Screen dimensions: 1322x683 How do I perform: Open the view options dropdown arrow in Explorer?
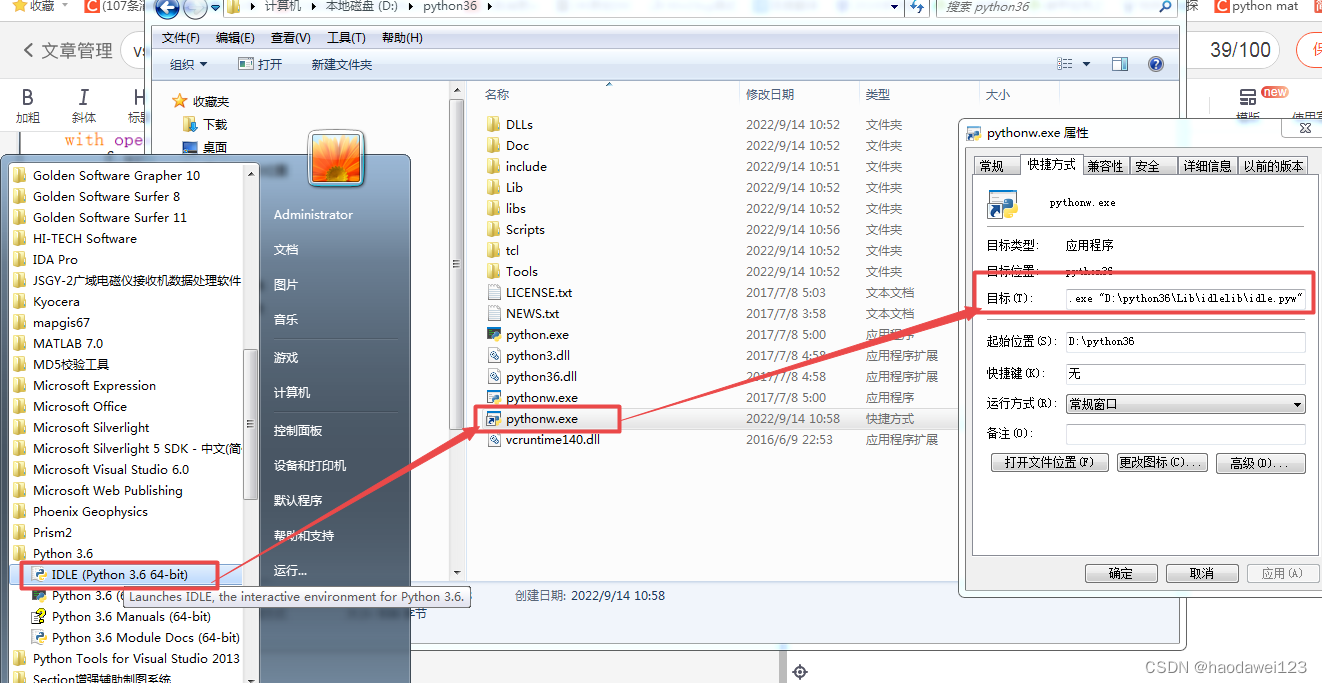[x=1087, y=64]
